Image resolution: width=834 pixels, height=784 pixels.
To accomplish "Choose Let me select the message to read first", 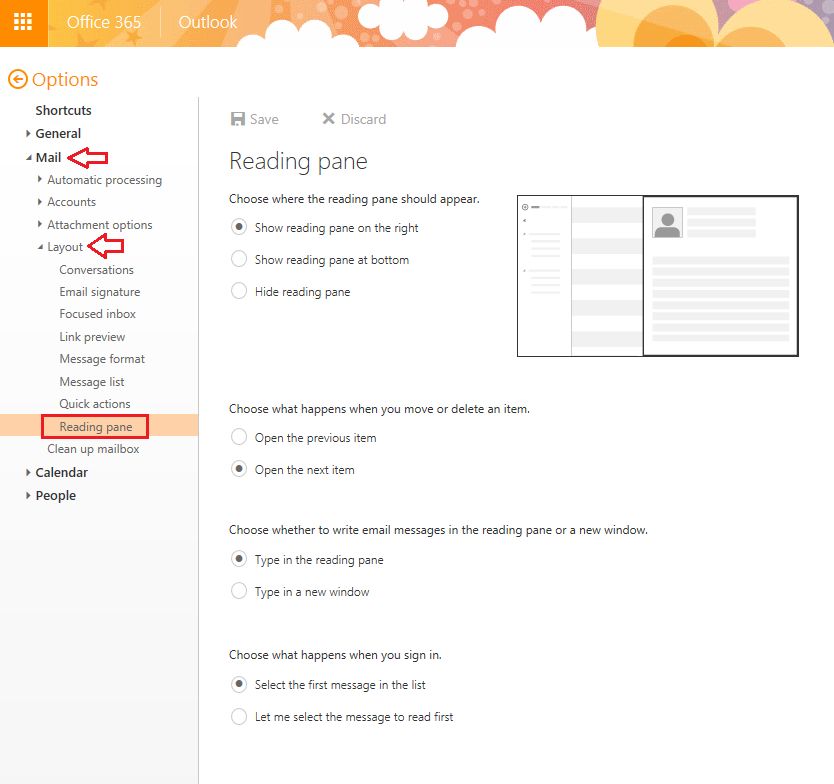I will point(239,716).
